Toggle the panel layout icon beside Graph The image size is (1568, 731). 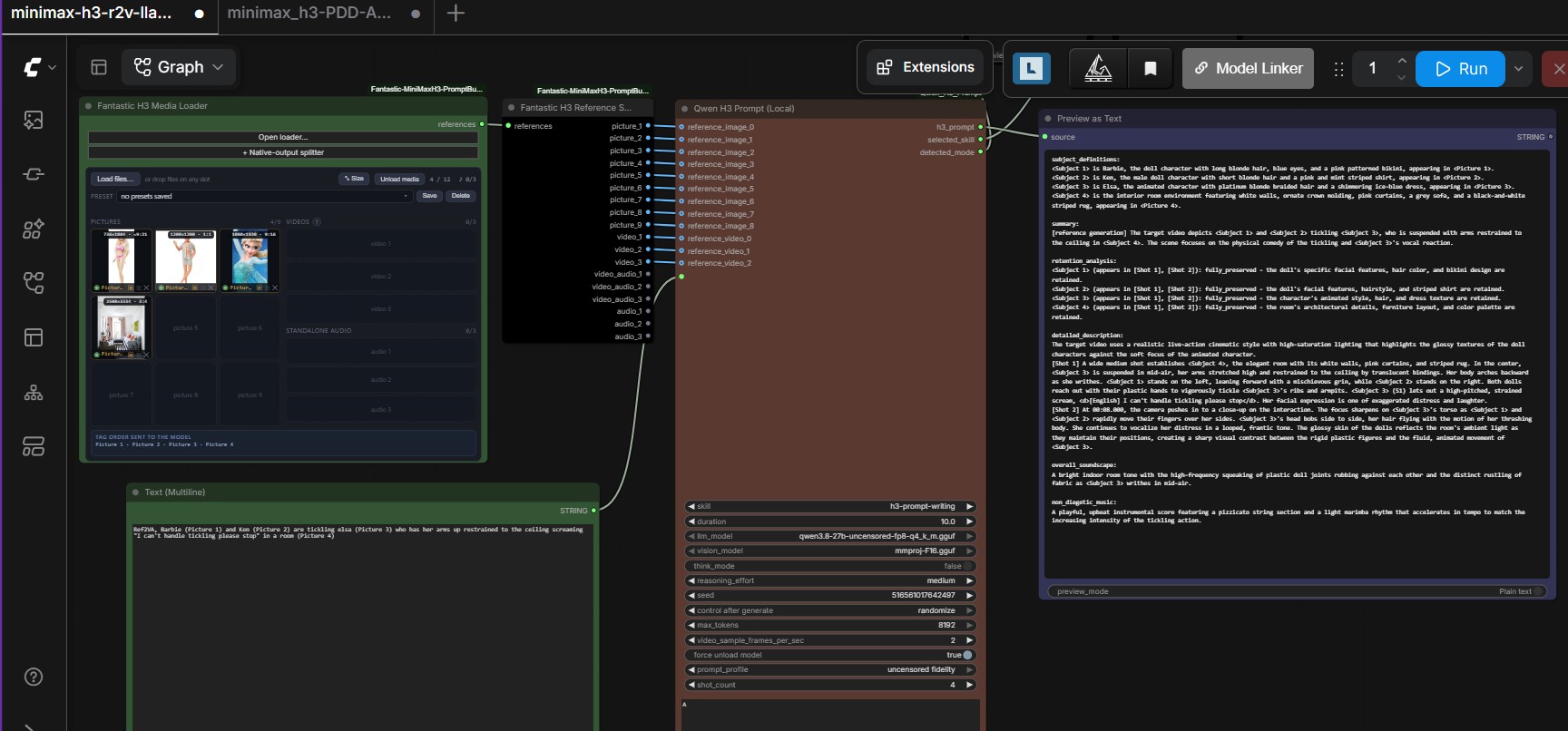pyautogui.click(x=99, y=67)
